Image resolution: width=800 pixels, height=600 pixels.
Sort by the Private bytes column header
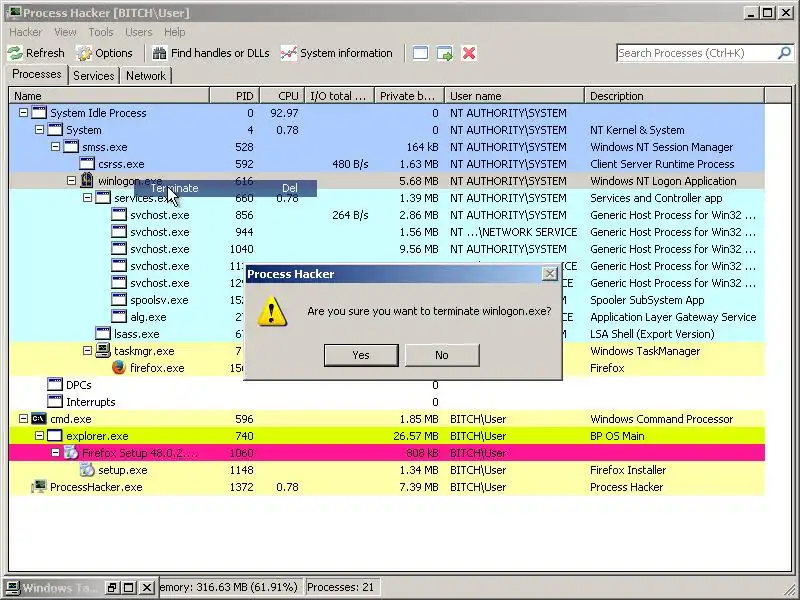[410, 96]
